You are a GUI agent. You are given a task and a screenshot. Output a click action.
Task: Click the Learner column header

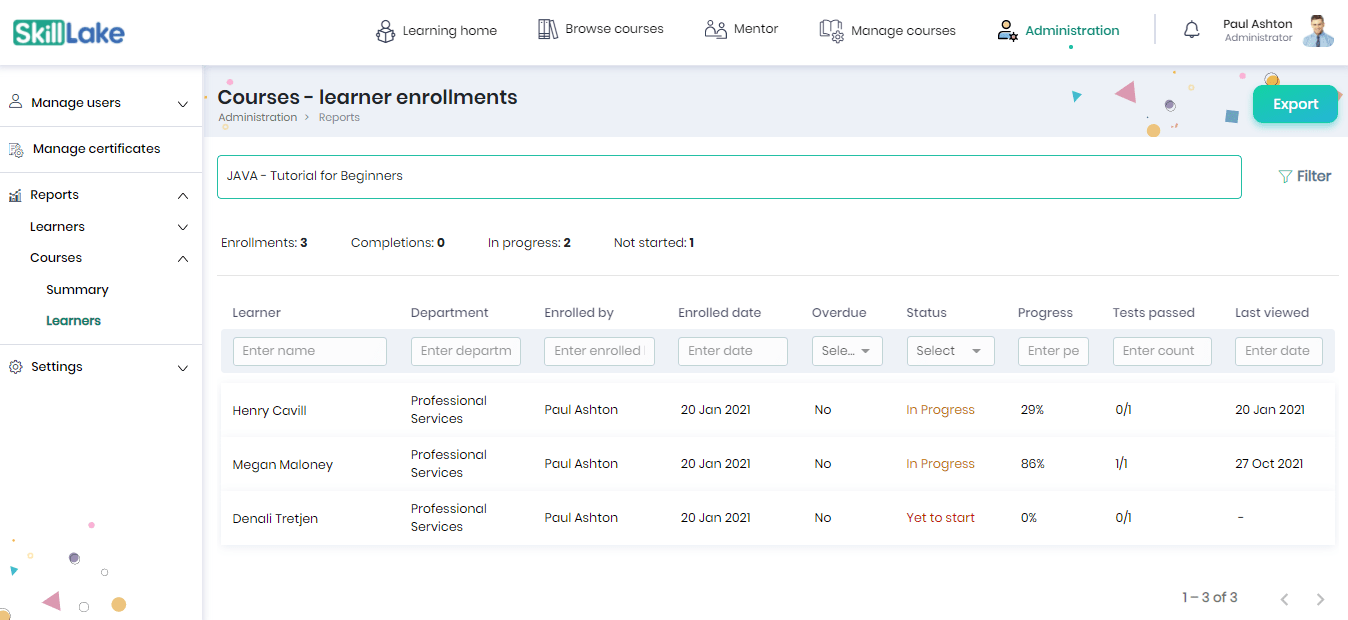point(257,313)
